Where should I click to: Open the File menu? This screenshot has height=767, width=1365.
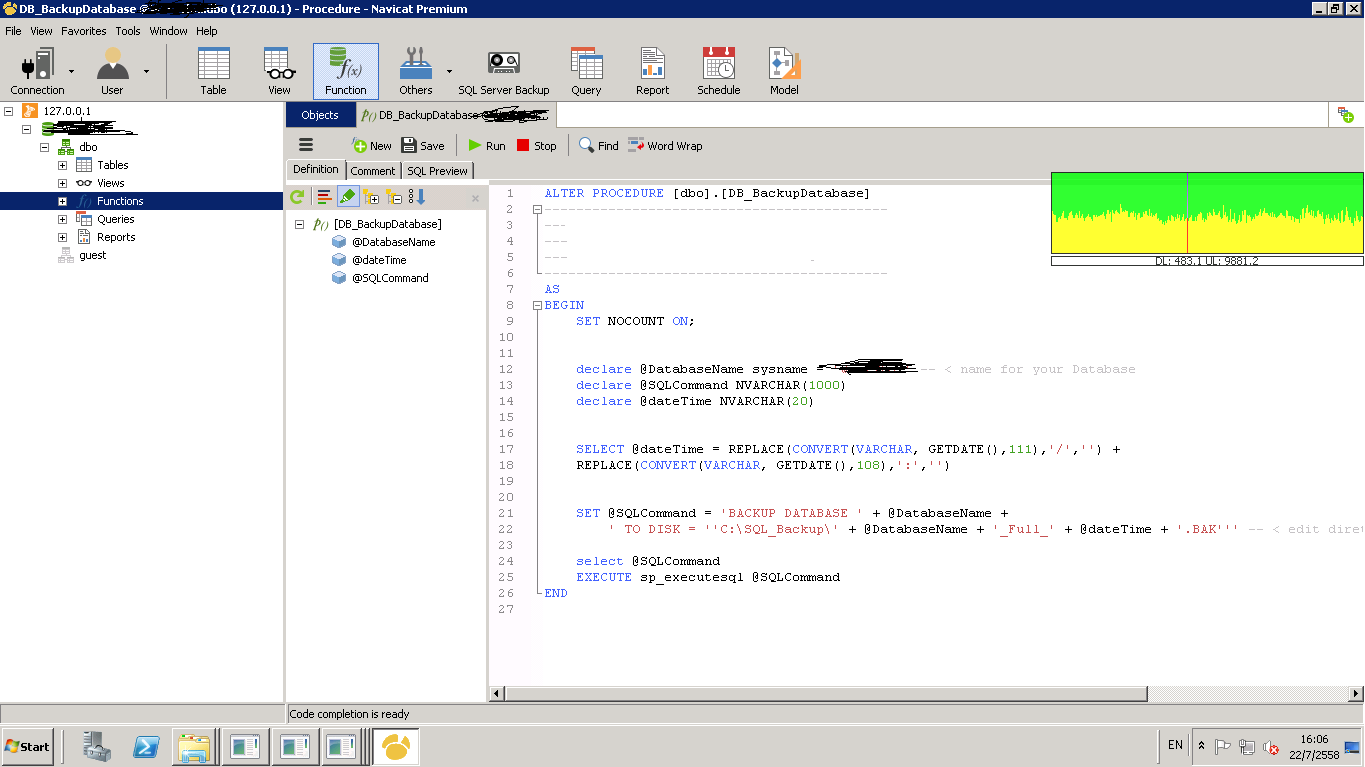(x=13, y=31)
